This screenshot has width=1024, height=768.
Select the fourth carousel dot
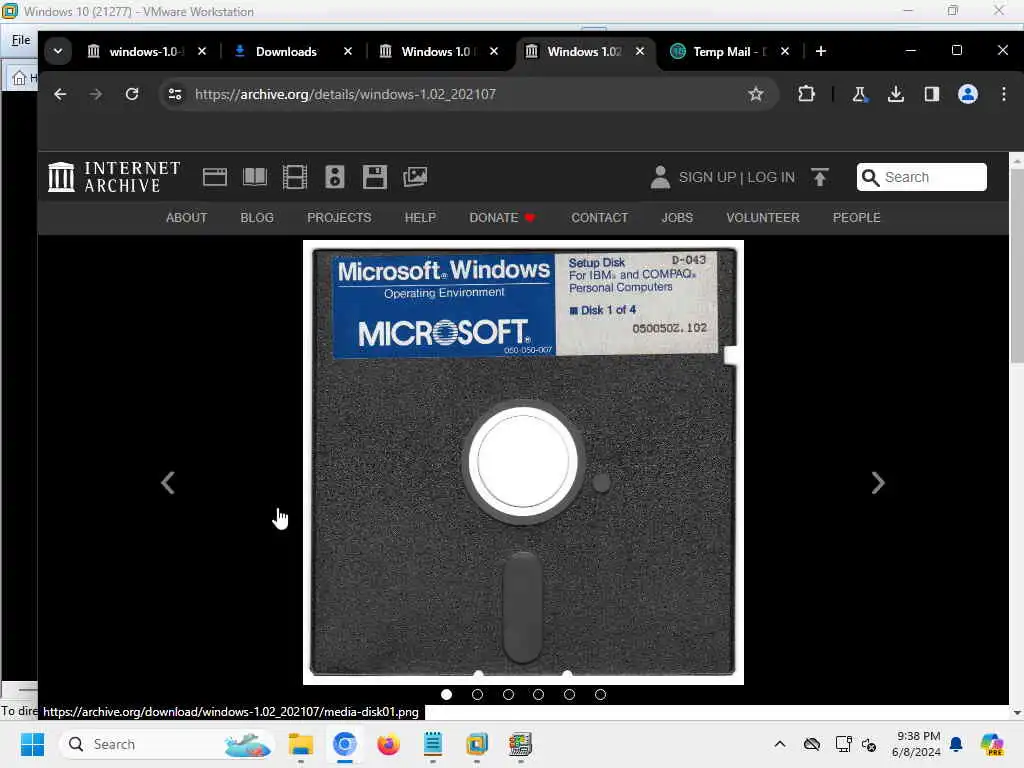tap(538, 695)
